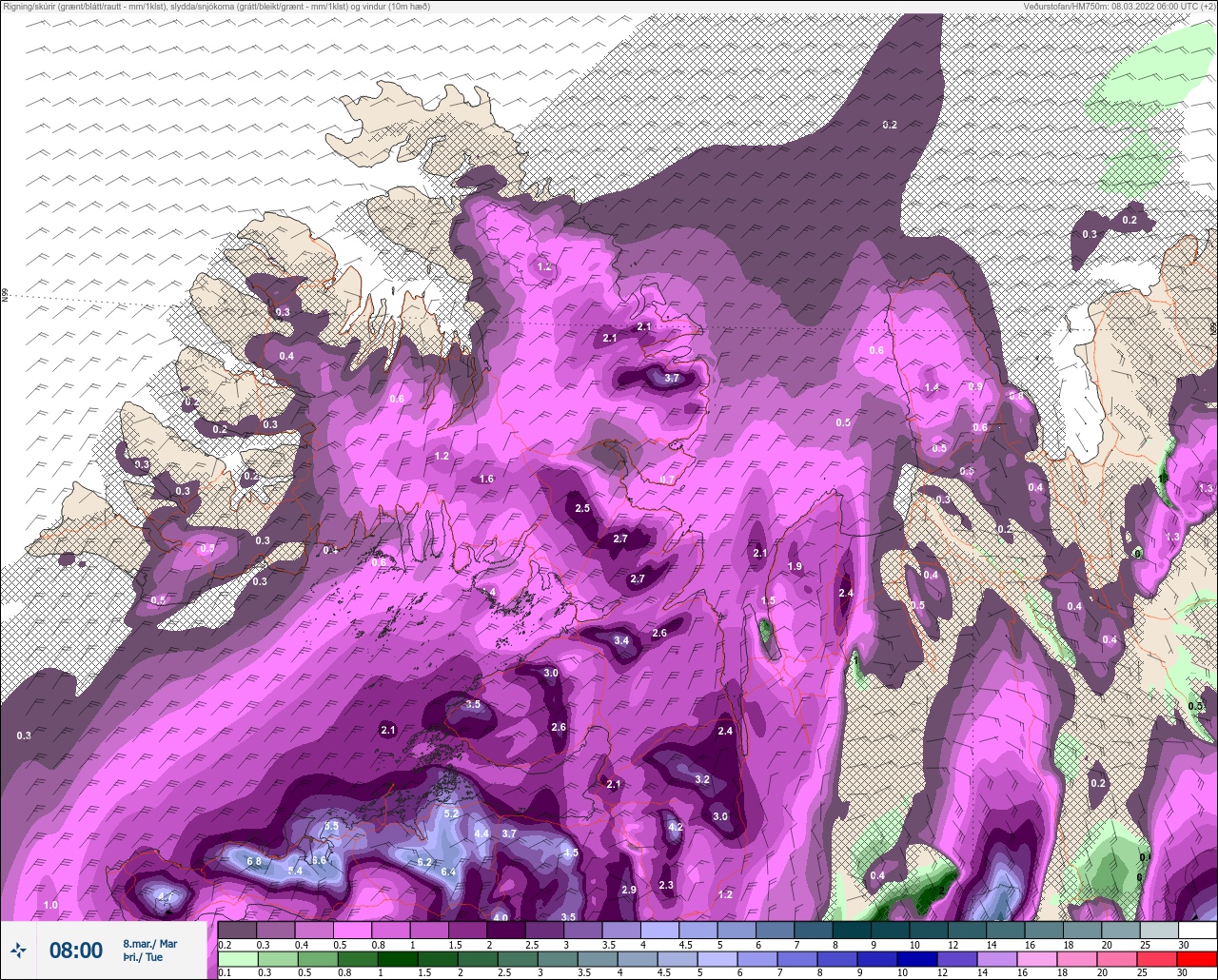Click the 4.7 precipitation value on the map
This screenshot has height=980, width=1218.
tap(165, 897)
